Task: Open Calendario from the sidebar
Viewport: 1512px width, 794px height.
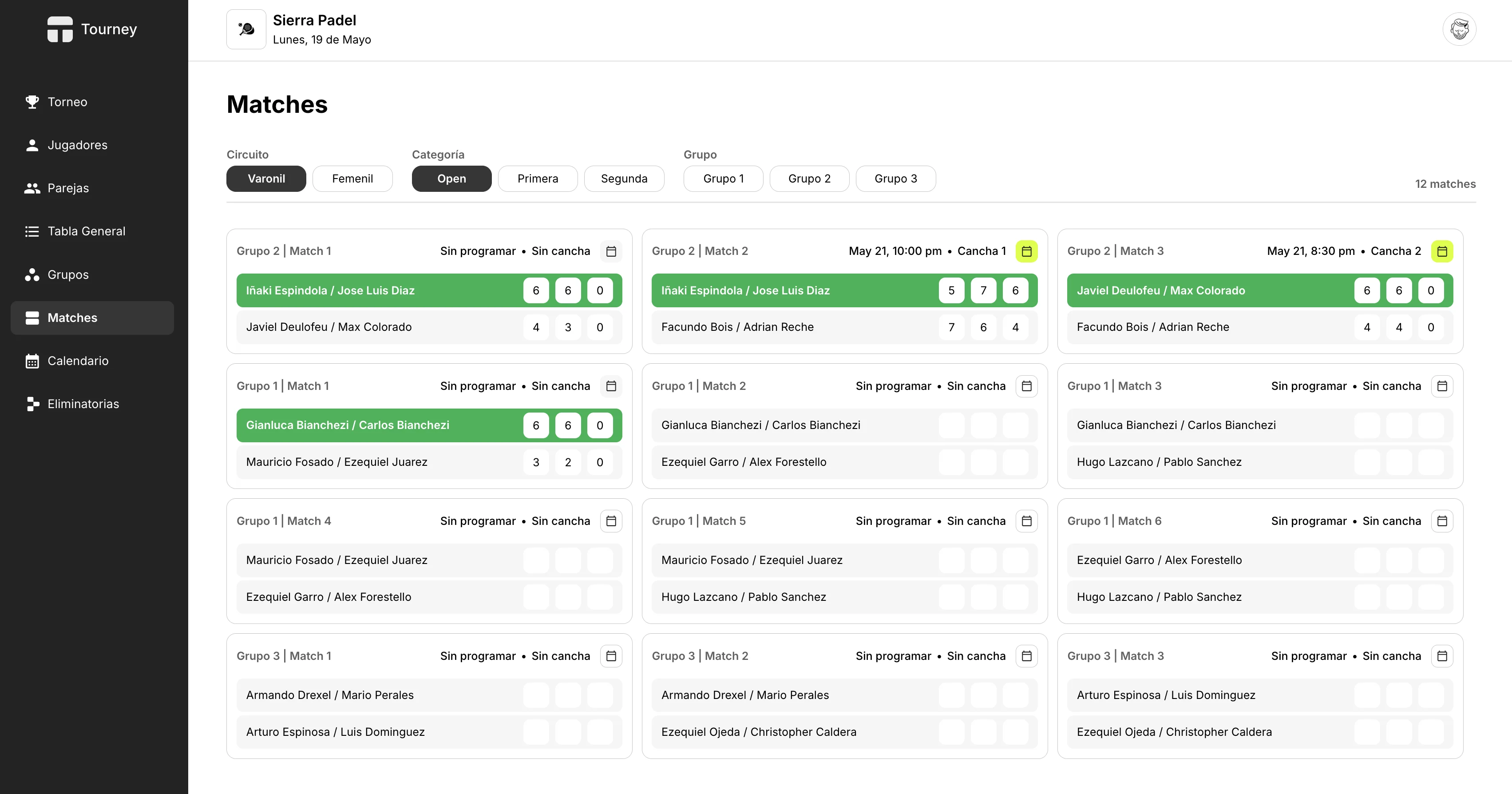Action: (x=92, y=361)
